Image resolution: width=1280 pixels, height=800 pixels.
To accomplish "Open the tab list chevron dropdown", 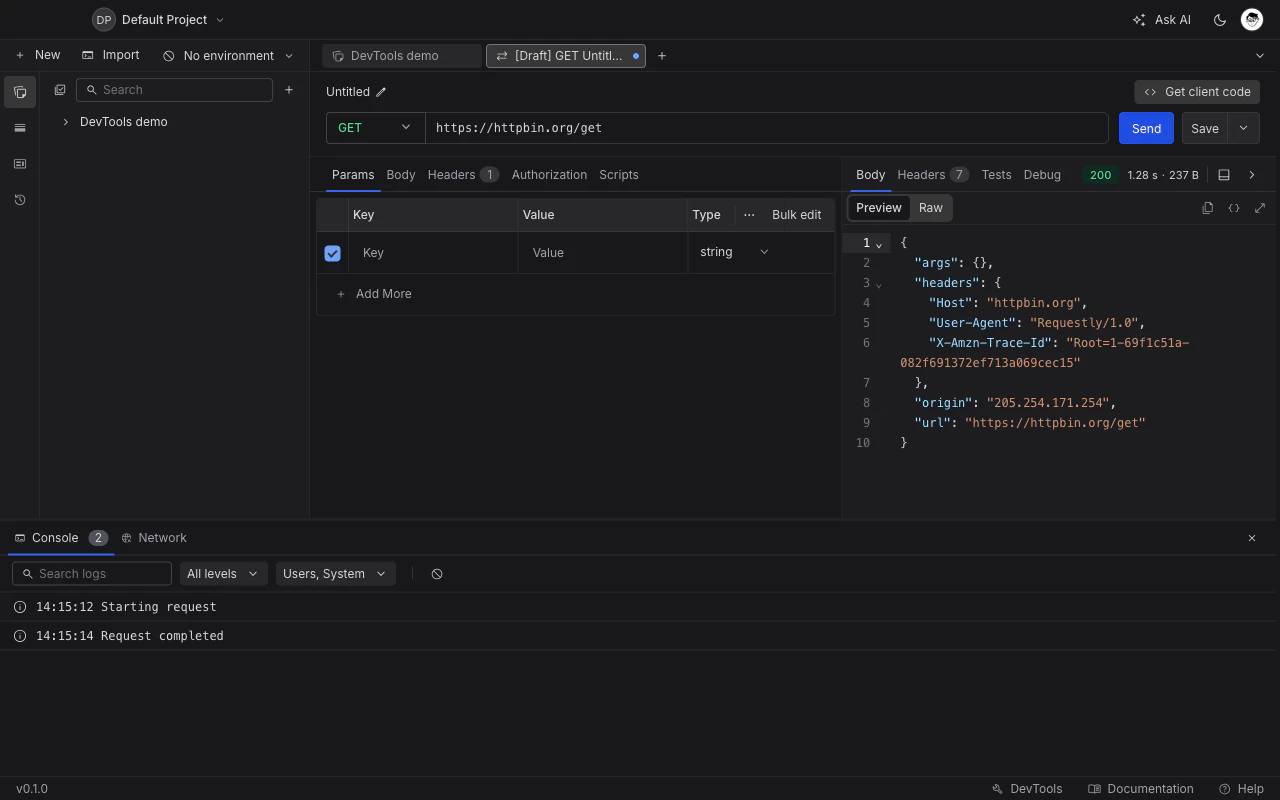I will 1260,56.
